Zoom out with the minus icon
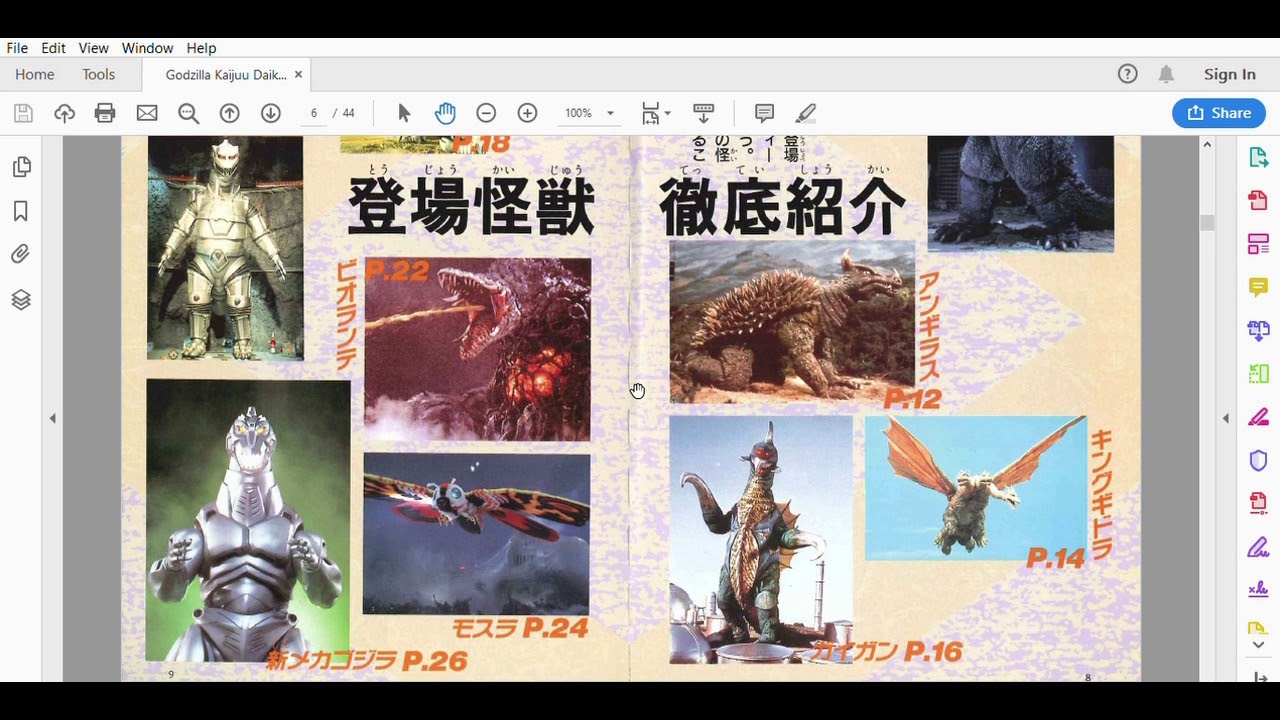This screenshot has width=1280, height=720. click(x=486, y=113)
